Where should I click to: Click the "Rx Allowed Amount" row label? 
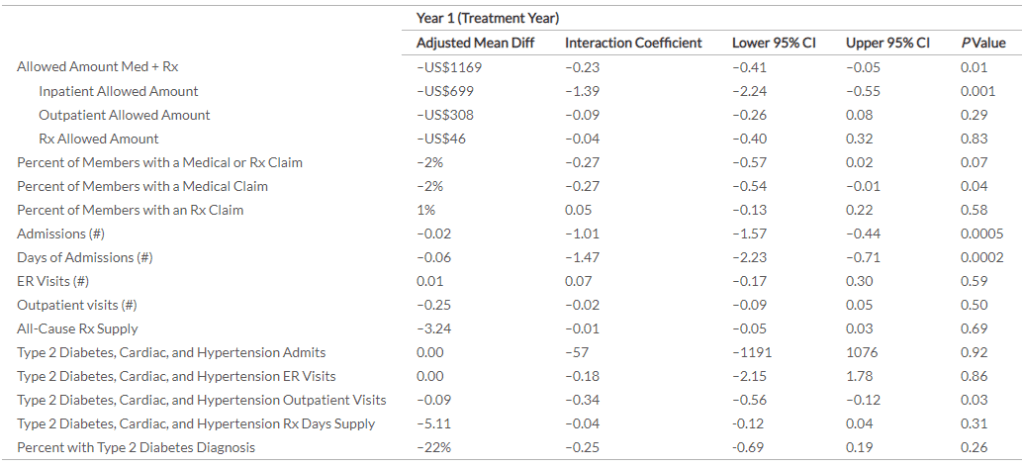click(98, 139)
